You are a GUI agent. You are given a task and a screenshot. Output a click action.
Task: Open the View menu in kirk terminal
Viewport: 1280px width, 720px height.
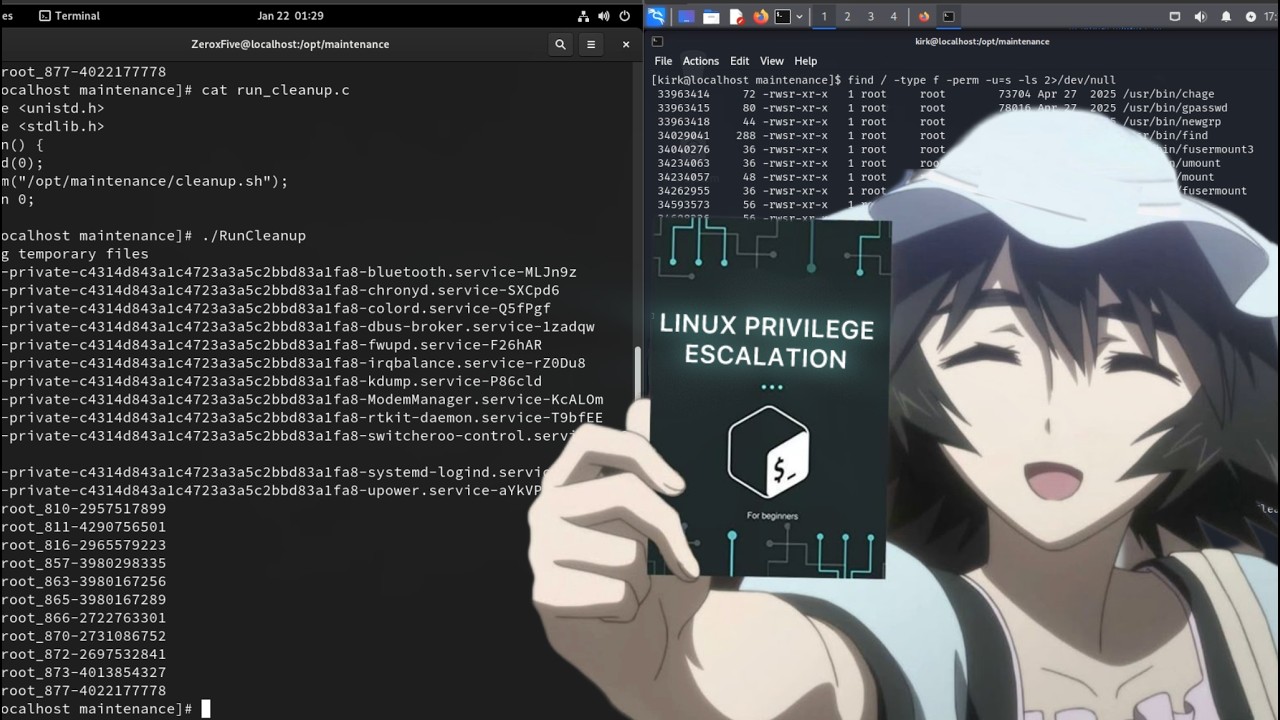(x=771, y=61)
